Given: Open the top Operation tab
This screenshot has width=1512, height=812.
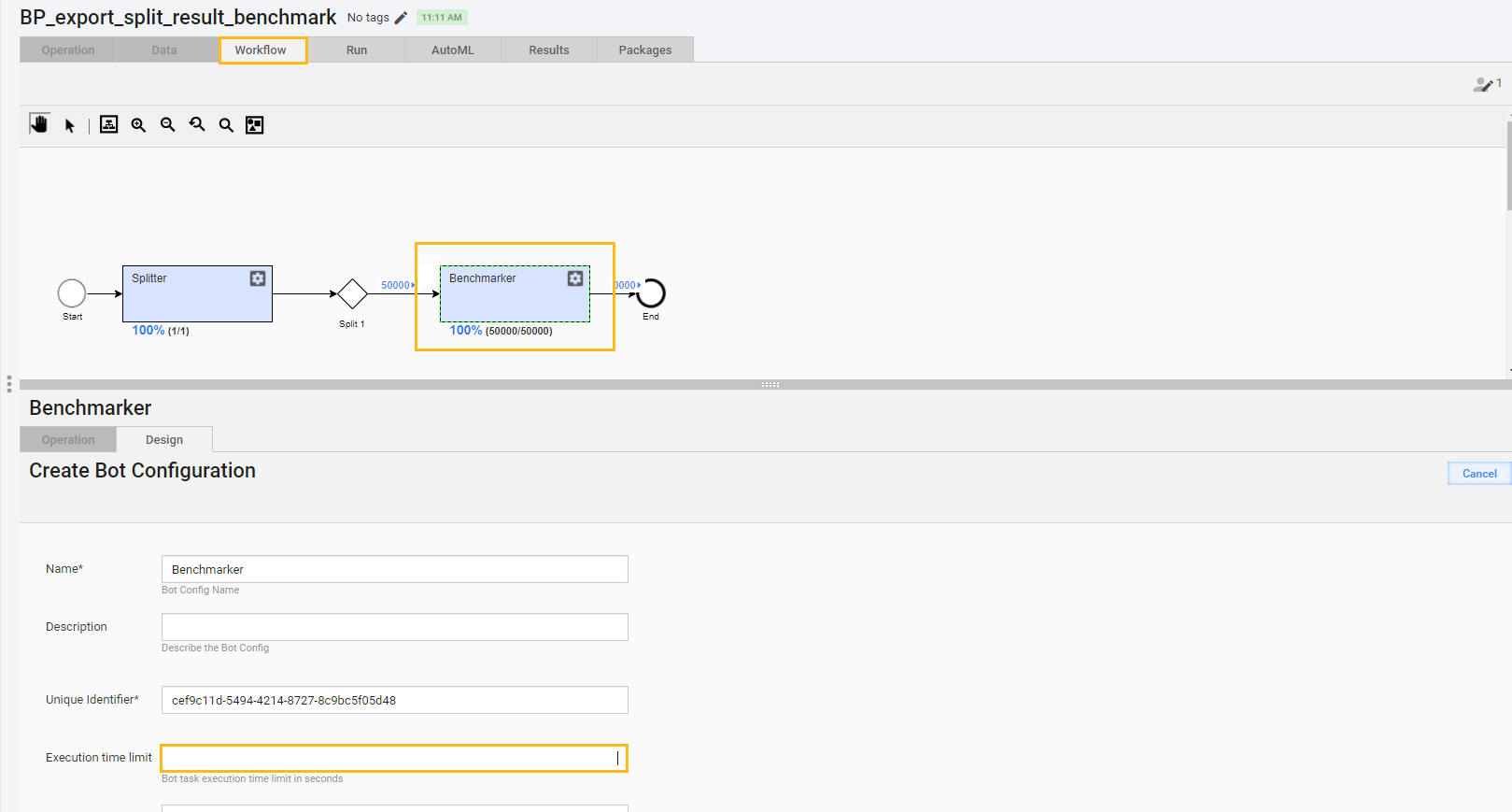Looking at the screenshot, I should tap(68, 50).
